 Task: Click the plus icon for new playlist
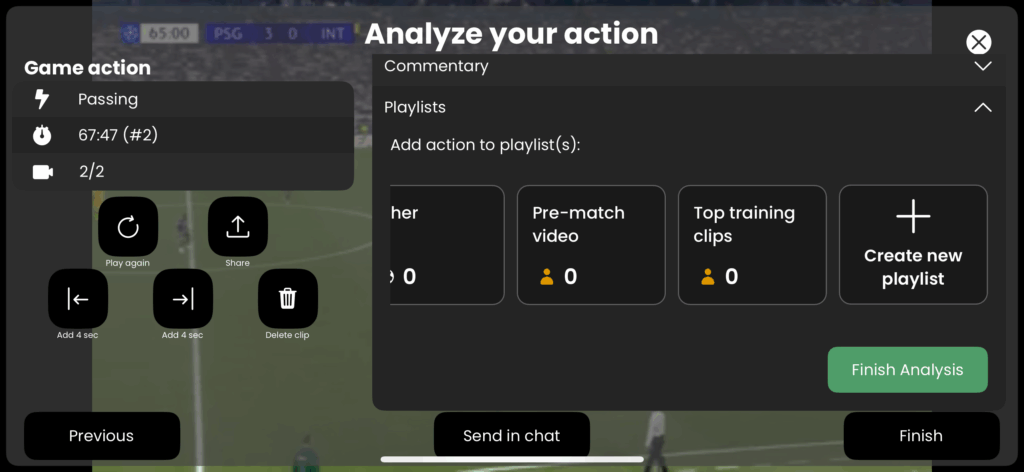[x=913, y=216]
